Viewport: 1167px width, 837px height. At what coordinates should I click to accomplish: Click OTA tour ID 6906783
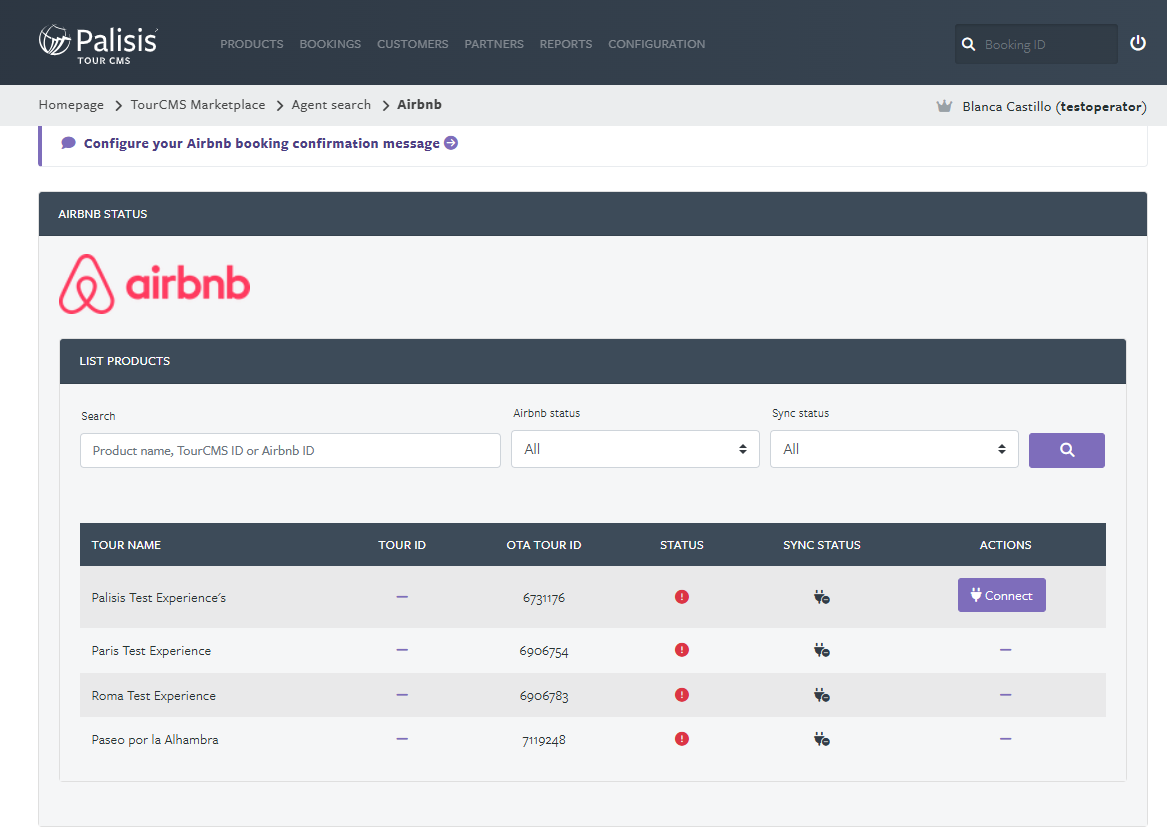pos(544,696)
